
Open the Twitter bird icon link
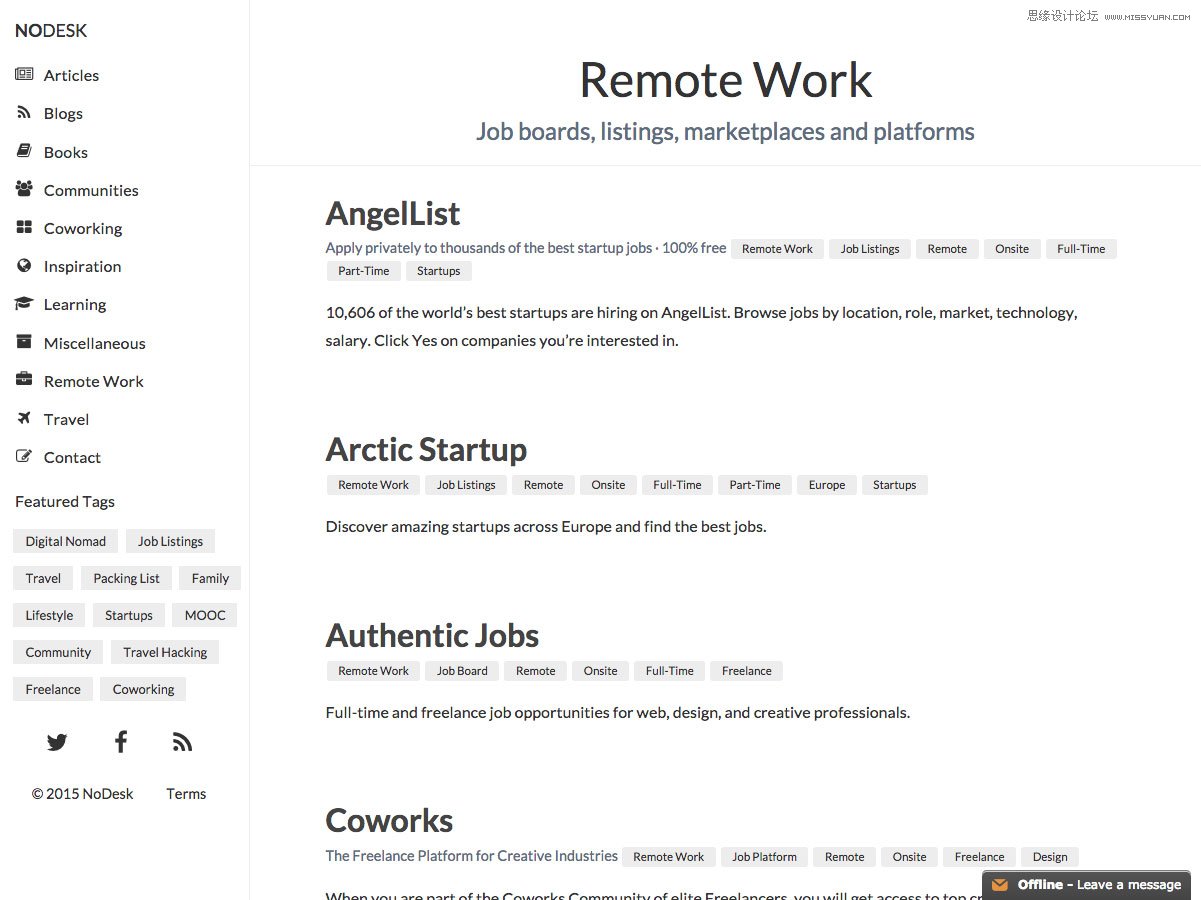pyautogui.click(x=57, y=742)
